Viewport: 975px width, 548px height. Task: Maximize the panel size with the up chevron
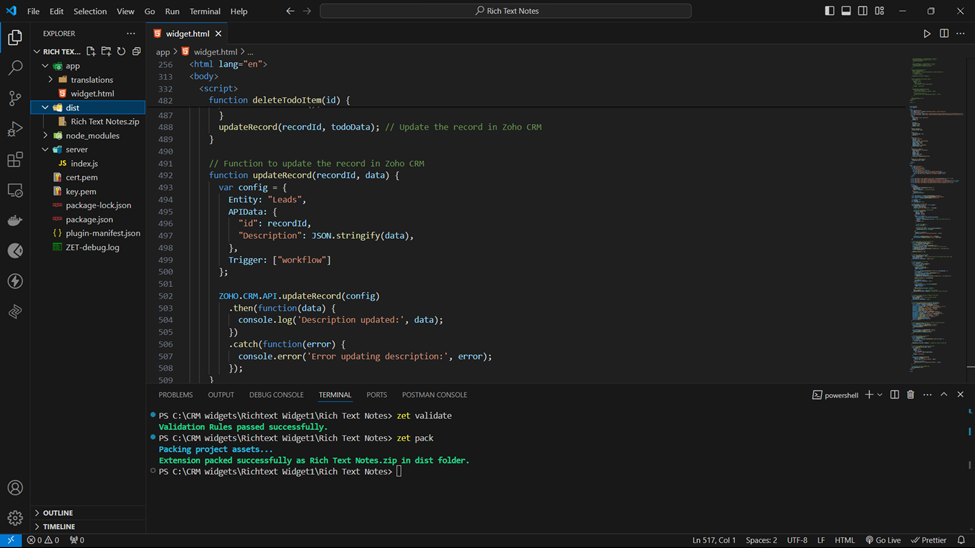pyautogui.click(x=943, y=395)
